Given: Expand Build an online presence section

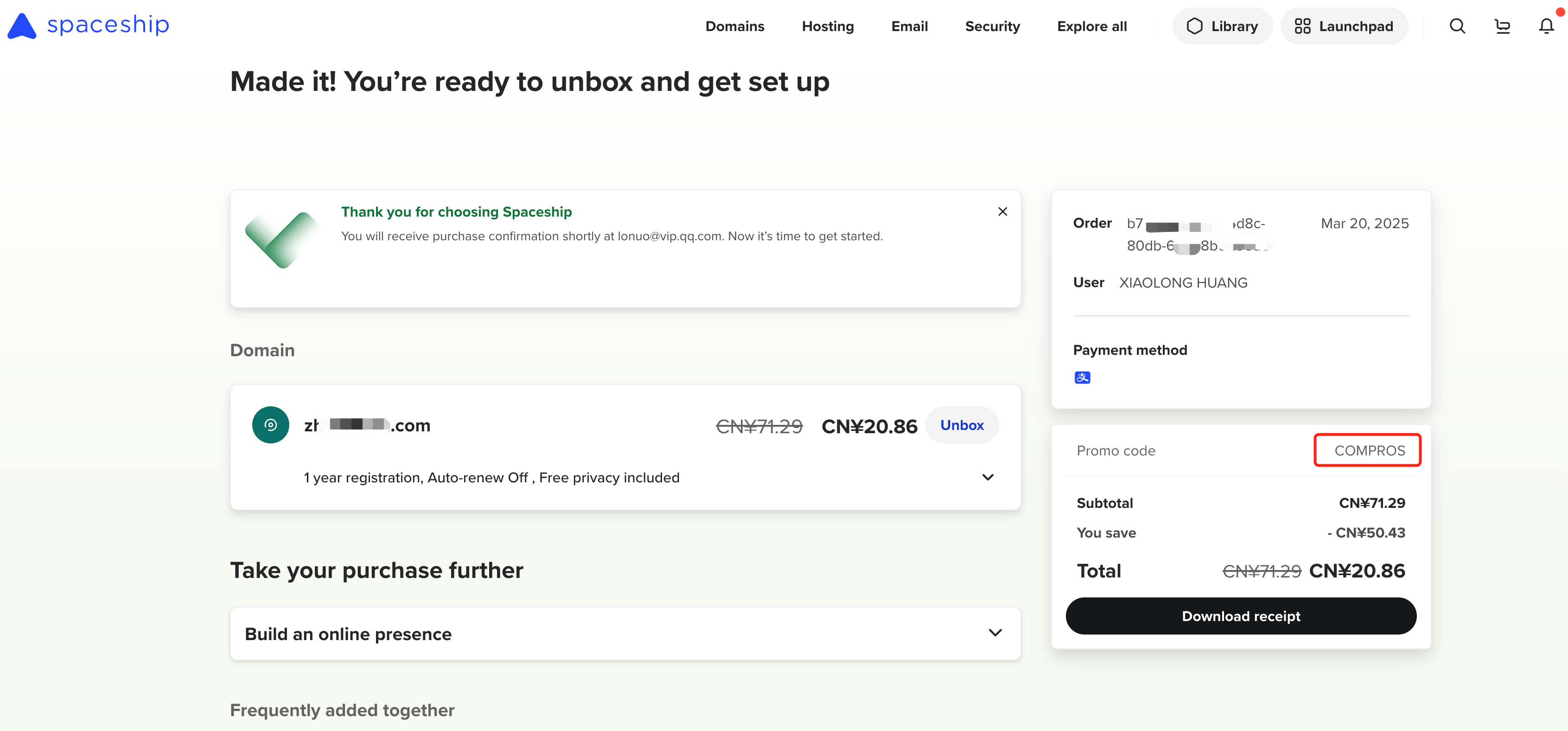Looking at the screenshot, I should point(995,634).
